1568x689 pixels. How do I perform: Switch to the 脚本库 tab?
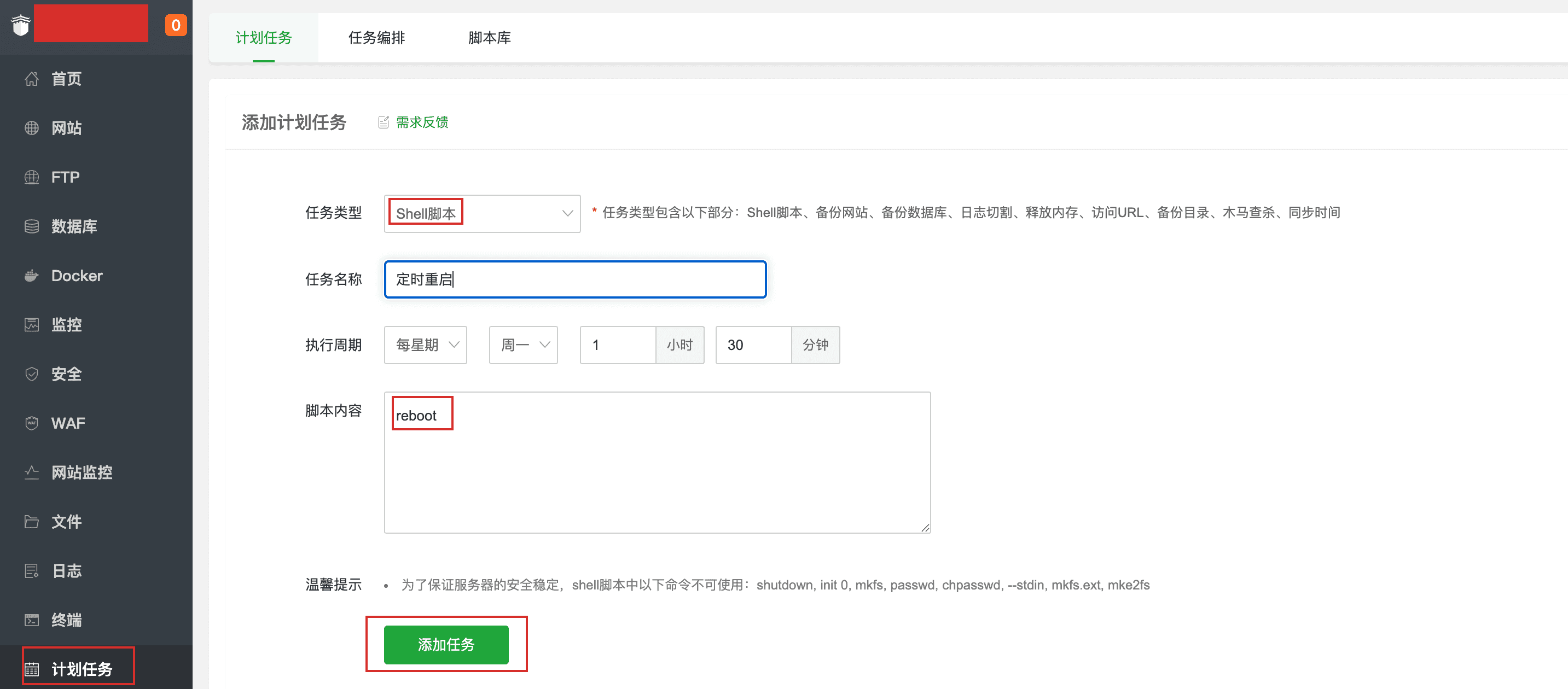[x=490, y=37]
